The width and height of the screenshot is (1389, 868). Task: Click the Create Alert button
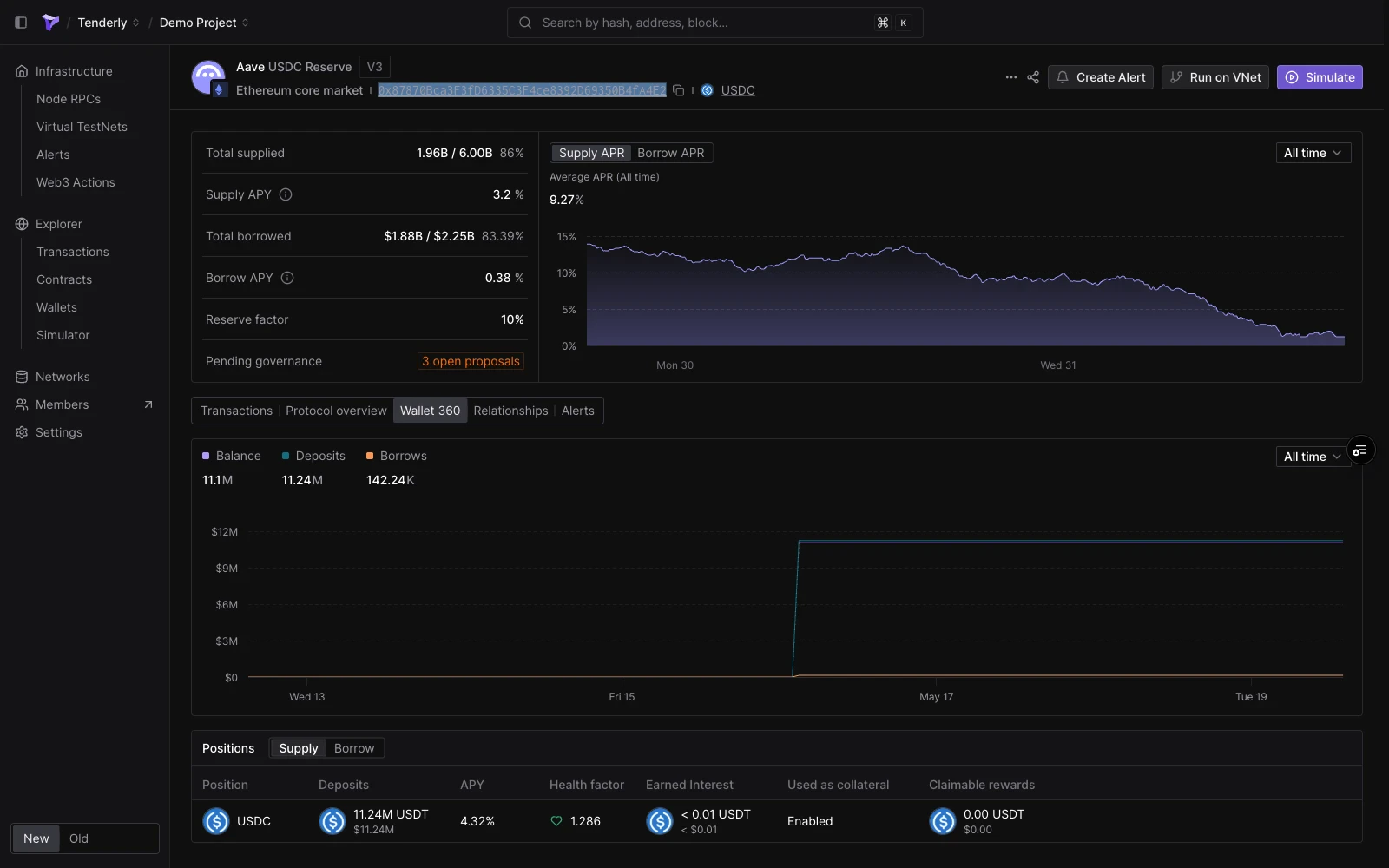(1100, 77)
